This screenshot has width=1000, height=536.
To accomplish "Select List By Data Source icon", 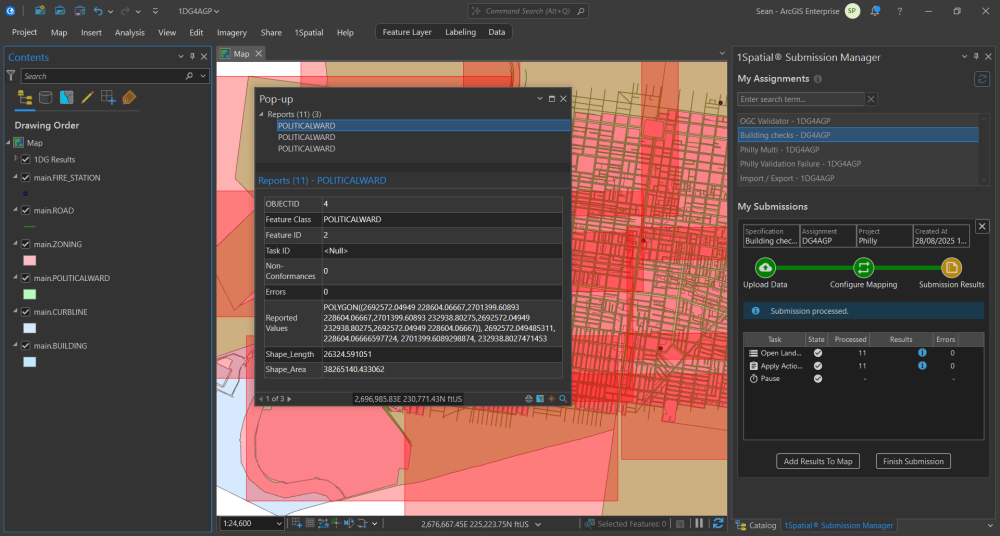I will 45,97.
